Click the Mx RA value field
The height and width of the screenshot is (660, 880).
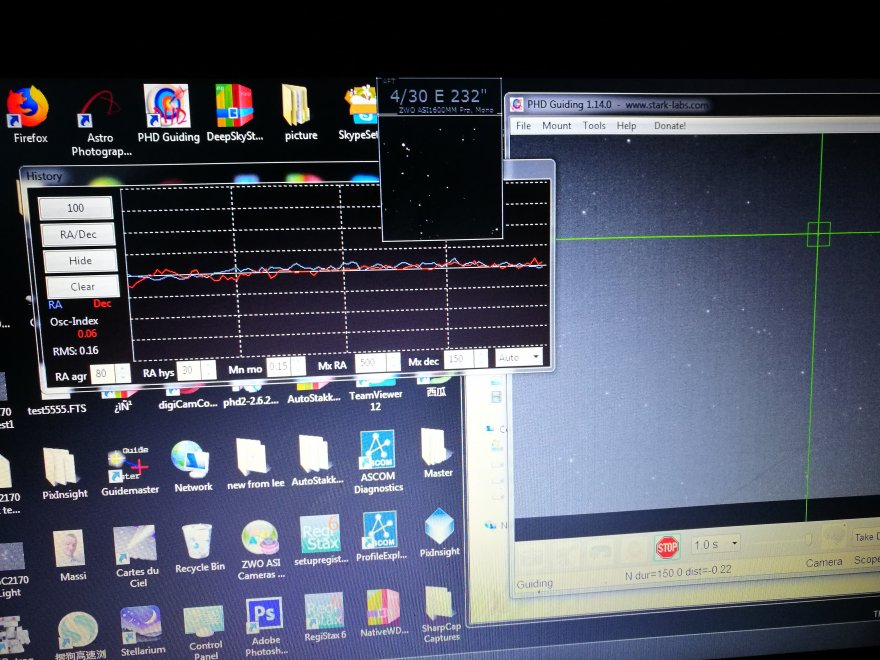tap(369, 363)
